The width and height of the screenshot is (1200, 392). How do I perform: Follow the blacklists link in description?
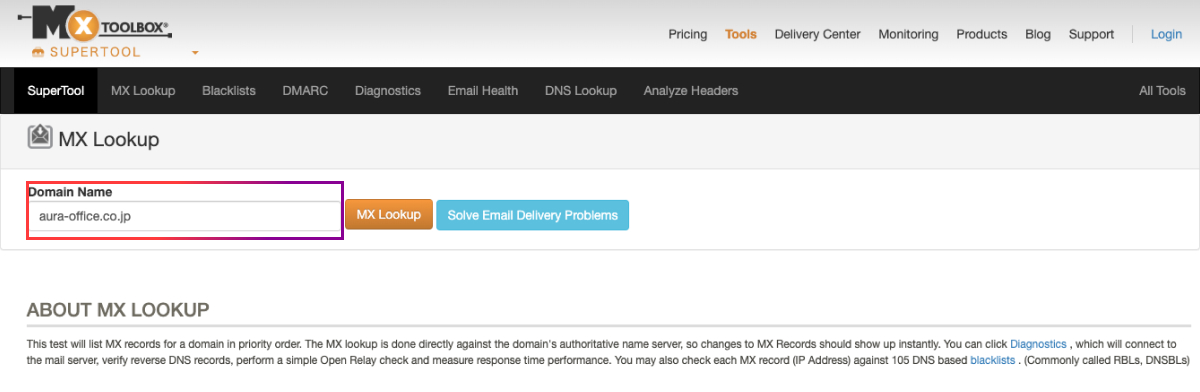[992, 360]
